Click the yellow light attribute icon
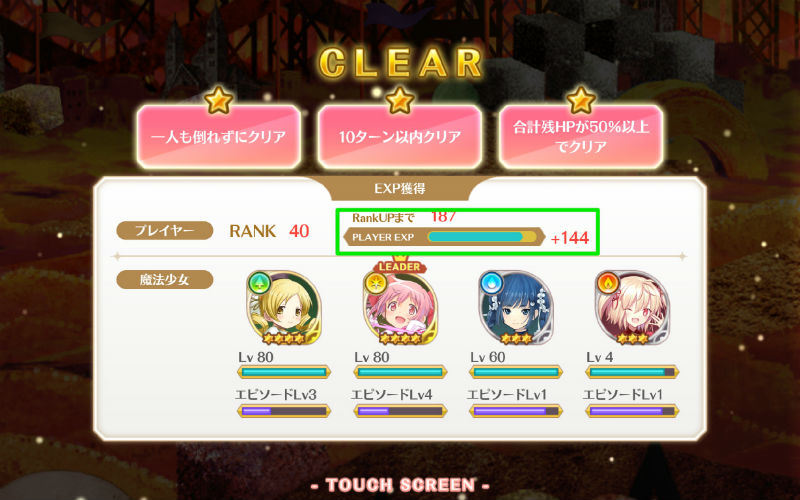Image resolution: width=800 pixels, height=500 pixels. (x=376, y=283)
